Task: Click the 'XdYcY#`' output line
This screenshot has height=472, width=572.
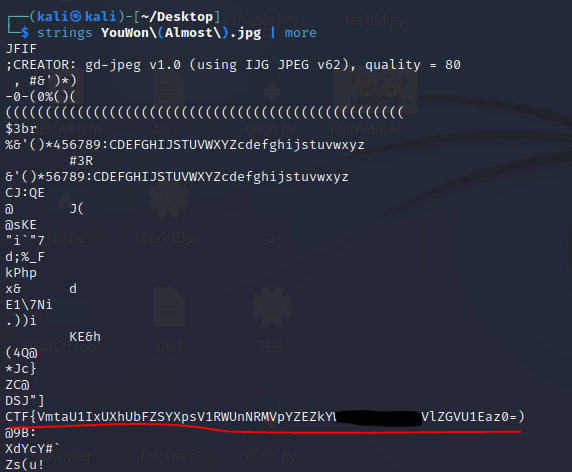Action: [x=33, y=449]
